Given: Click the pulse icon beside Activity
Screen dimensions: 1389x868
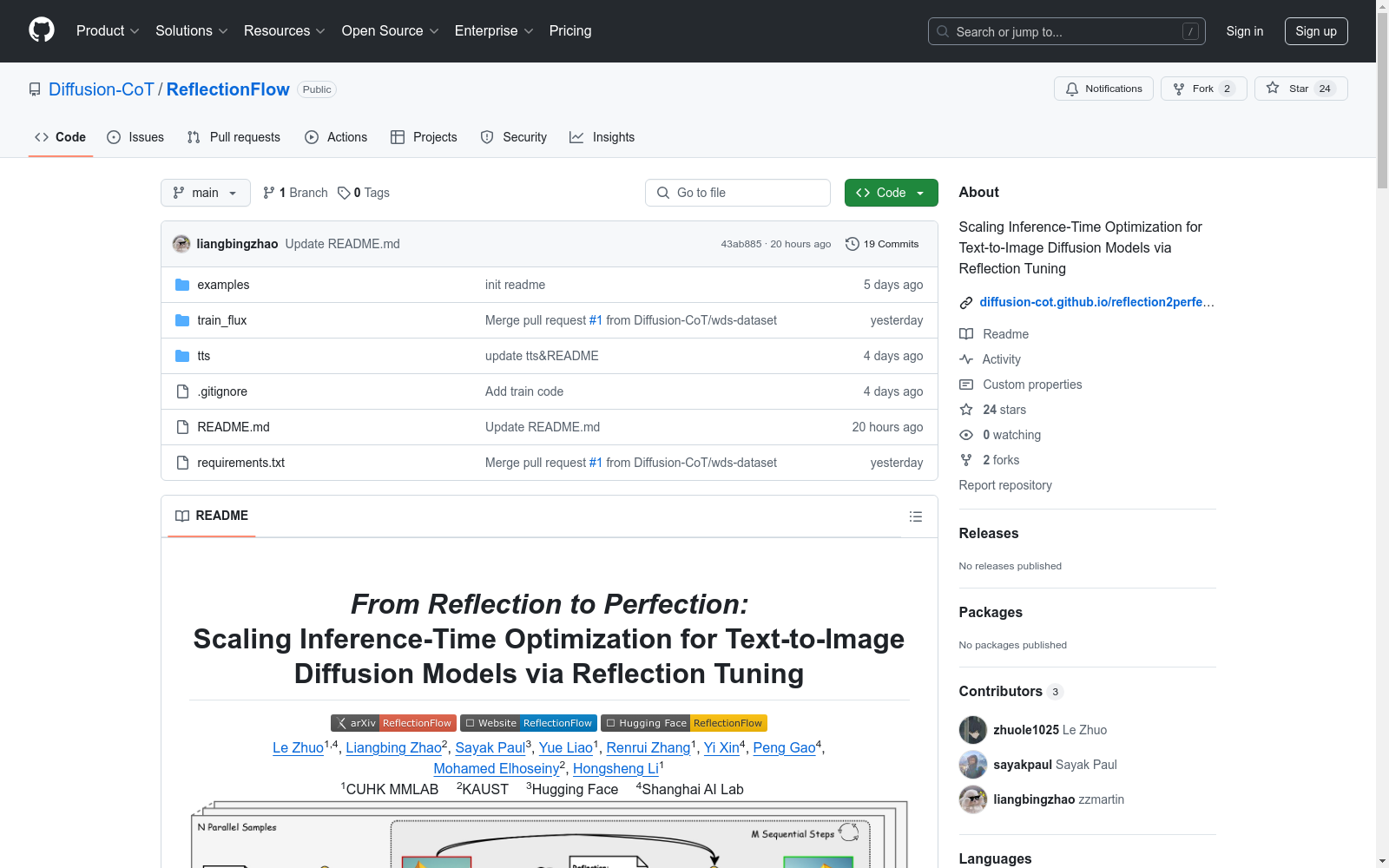Looking at the screenshot, I should click(966, 359).
